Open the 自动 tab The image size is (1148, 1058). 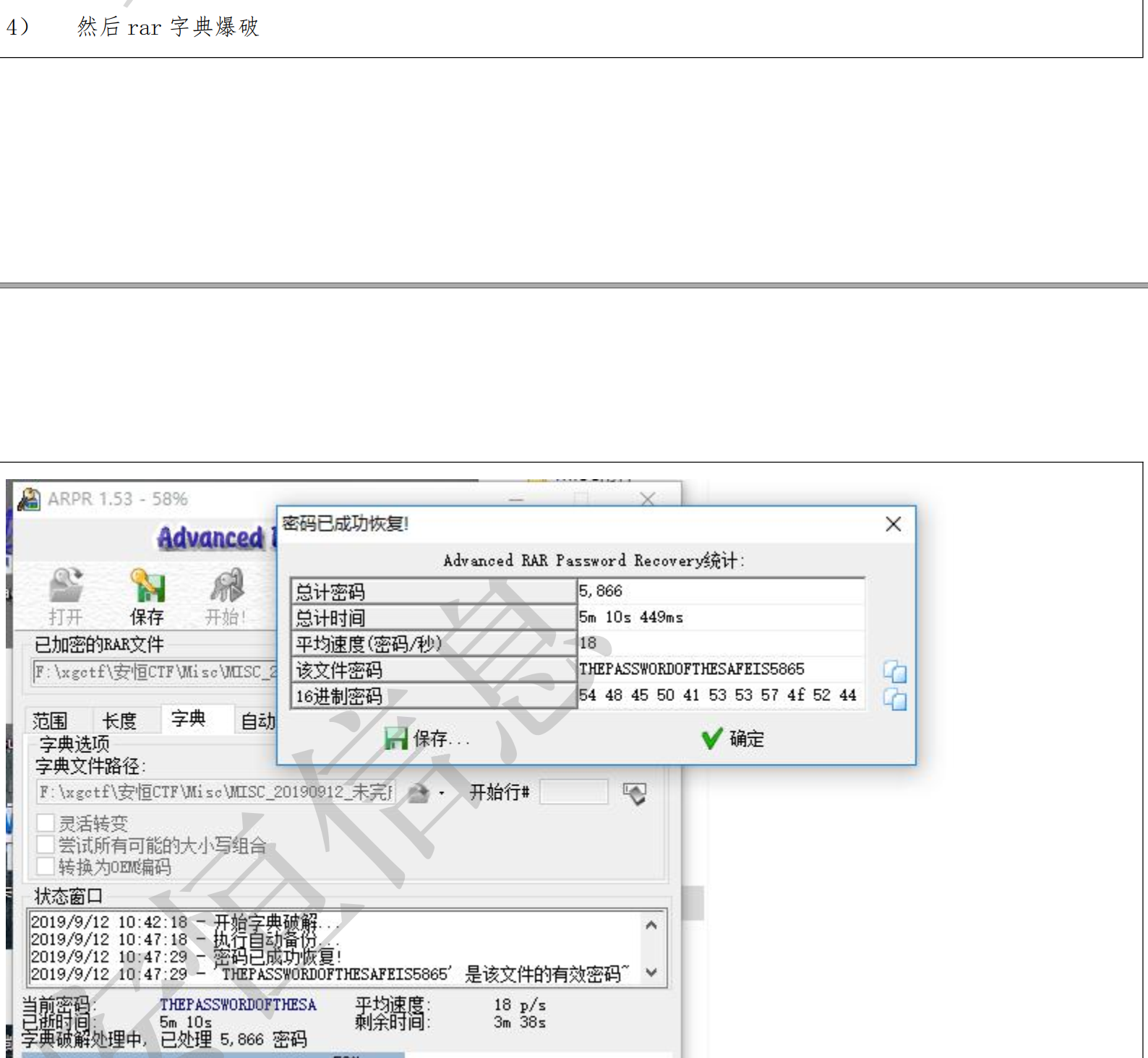257,721
